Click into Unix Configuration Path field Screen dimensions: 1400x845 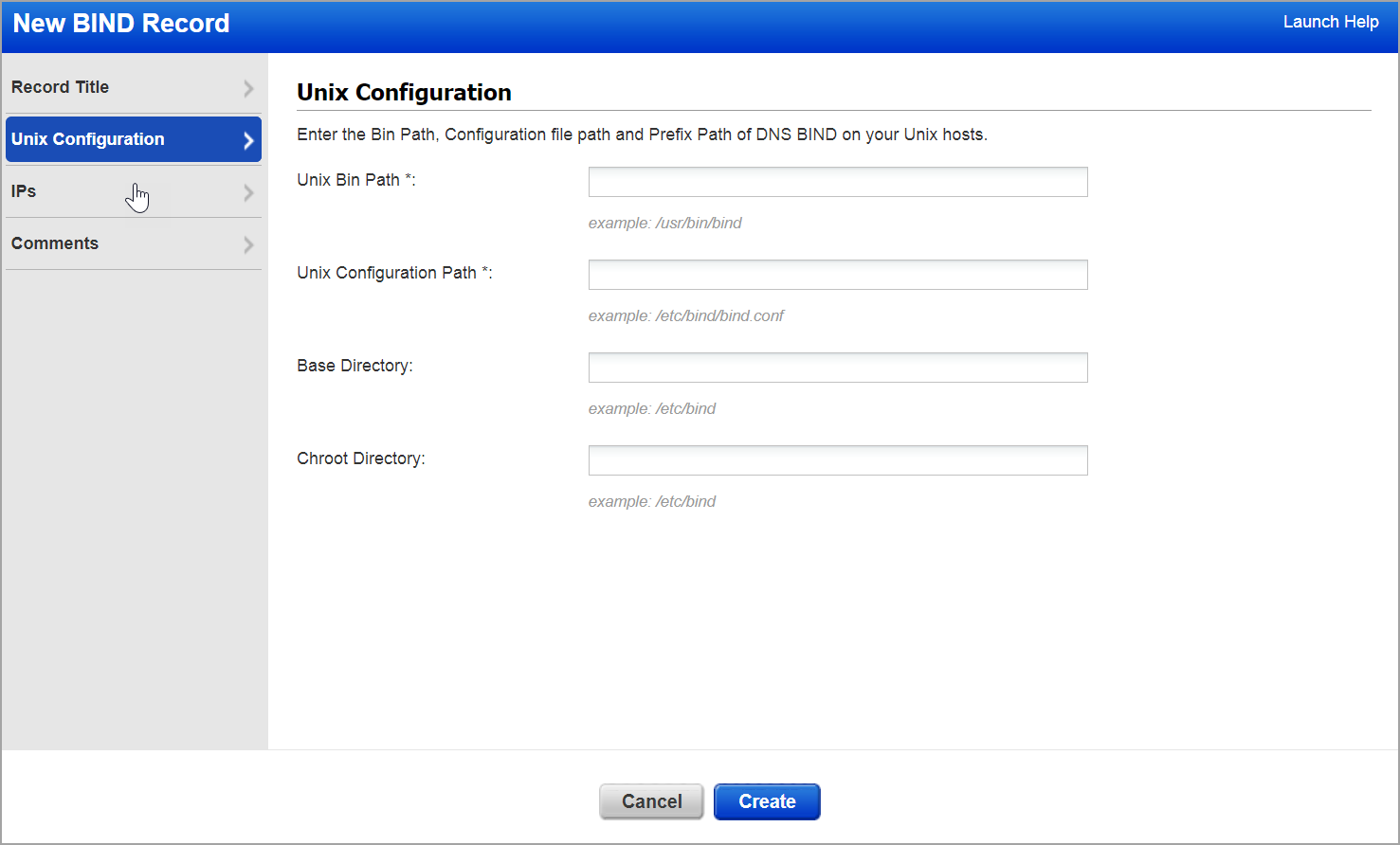point(838,275)
